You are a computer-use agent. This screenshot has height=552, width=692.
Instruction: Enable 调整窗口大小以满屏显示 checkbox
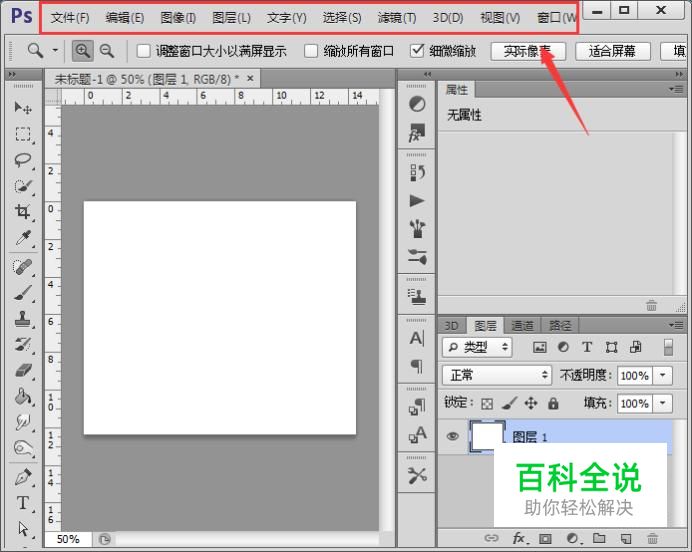pyautogui.click(x=143, y=51)
